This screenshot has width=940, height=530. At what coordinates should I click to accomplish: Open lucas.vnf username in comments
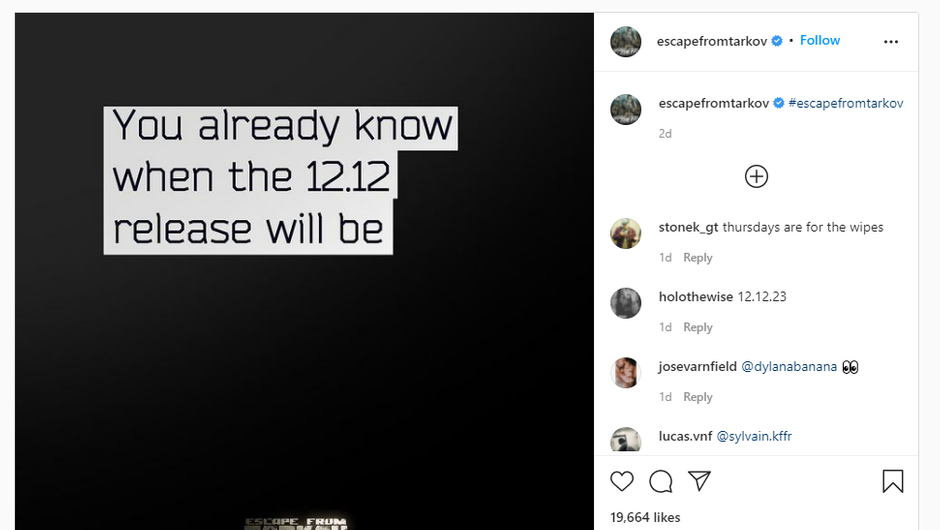tap(685, 436)
